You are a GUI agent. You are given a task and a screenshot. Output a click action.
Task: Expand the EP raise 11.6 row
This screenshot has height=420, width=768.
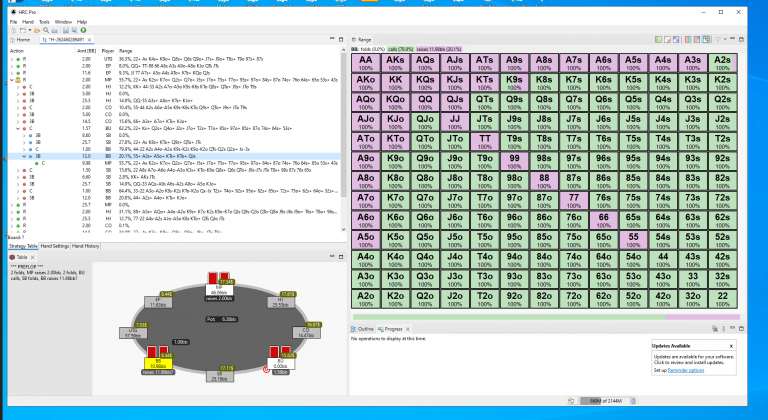click(x=12, y=73)
